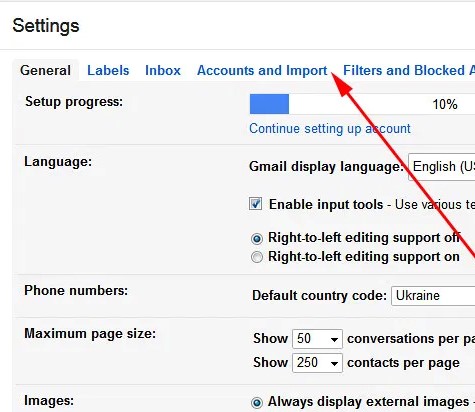The image size is (475, 412).
Task: Open the Default country code Ukraine dropdown
Action: pyautogui.click(x=433, y=296)
